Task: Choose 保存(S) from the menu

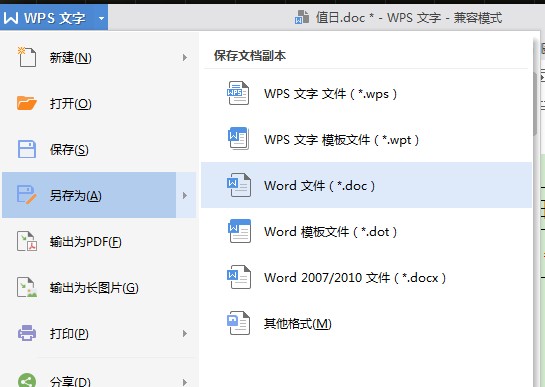Action: pyautogui.click(x=99, y=150)
